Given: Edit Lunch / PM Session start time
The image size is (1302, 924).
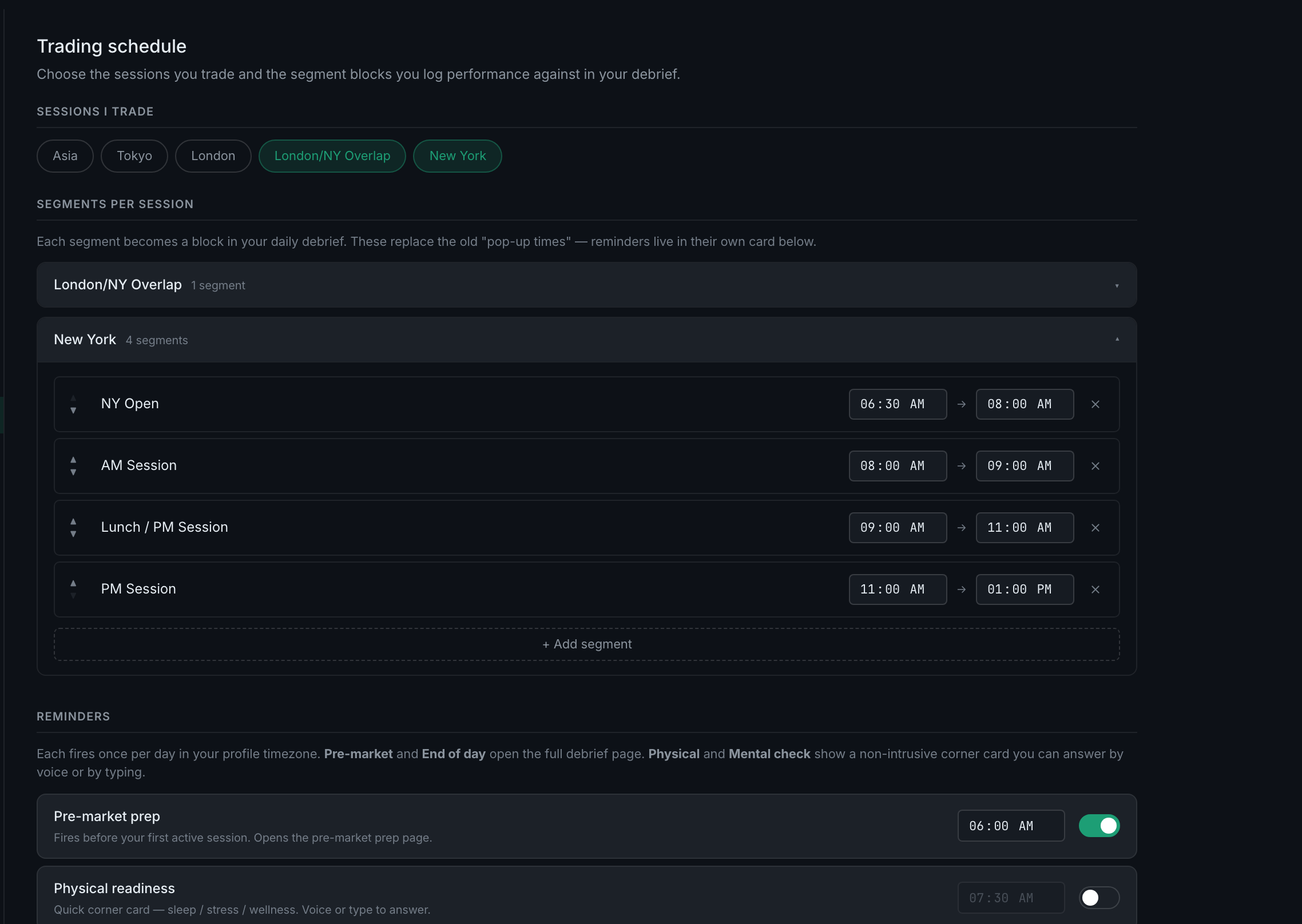Looking at the screenshot, I should click(x=898, y=528).
